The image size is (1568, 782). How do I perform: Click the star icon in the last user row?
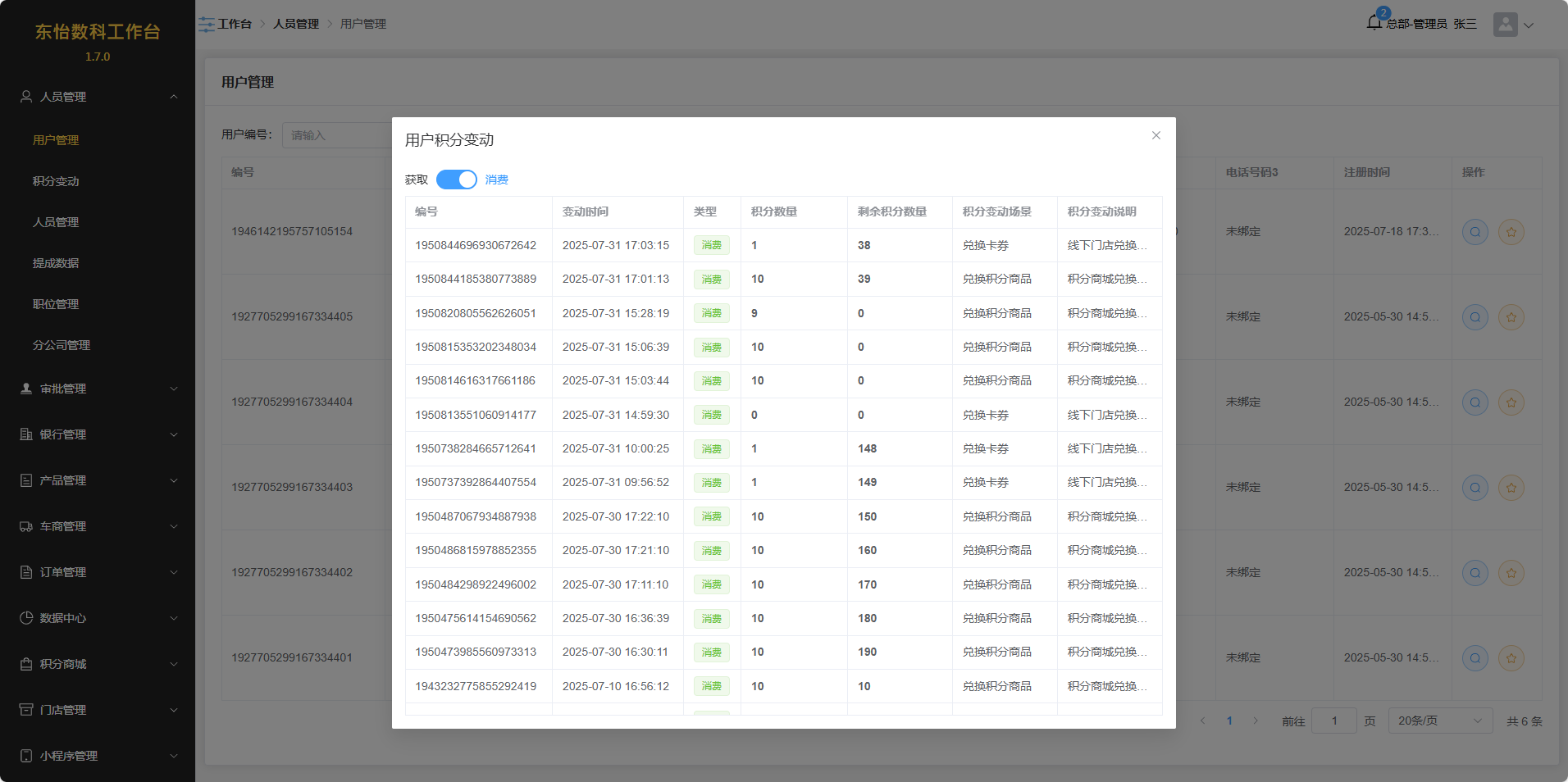1511,658
